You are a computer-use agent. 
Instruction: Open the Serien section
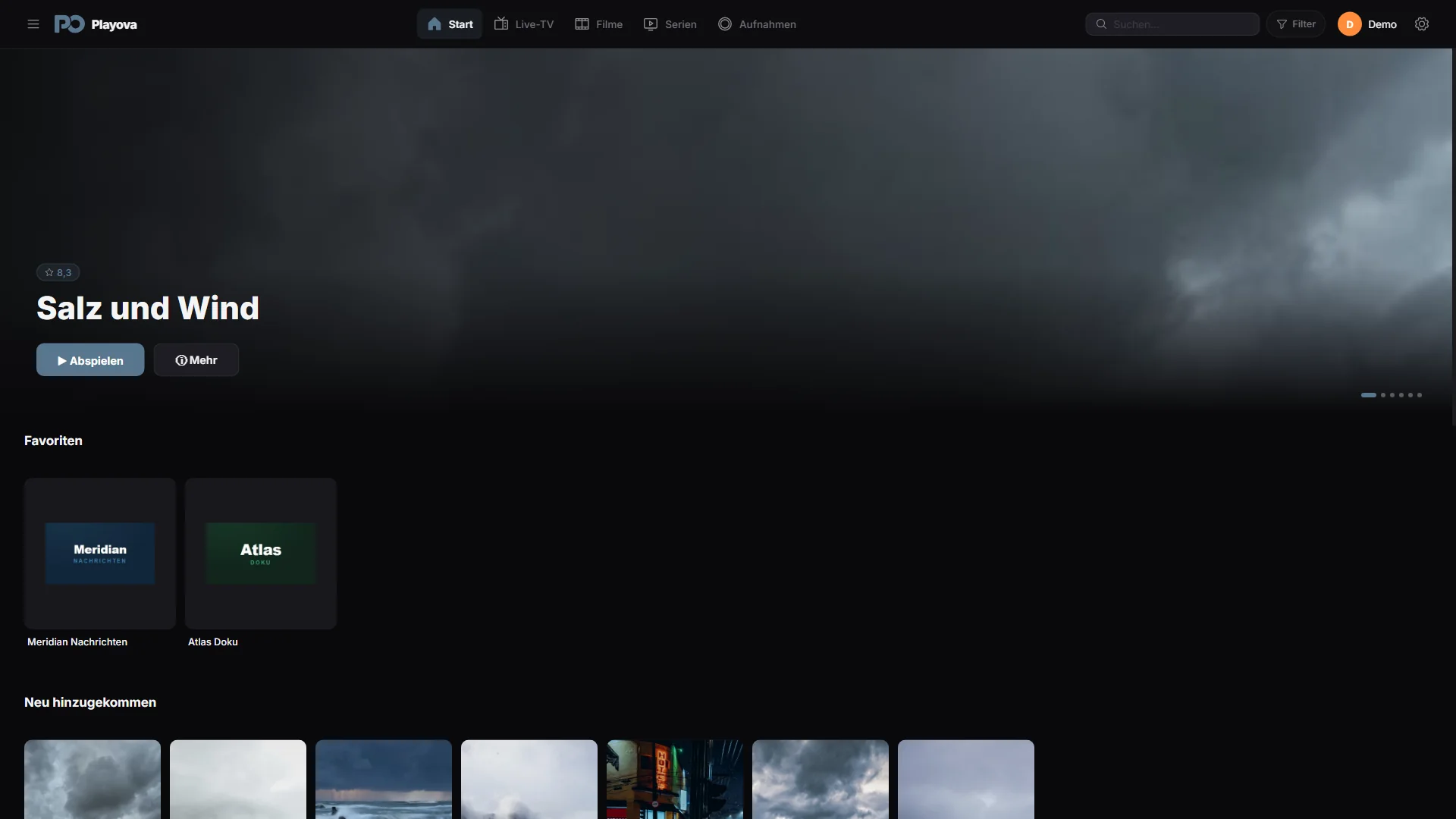(x=670, y=24)
